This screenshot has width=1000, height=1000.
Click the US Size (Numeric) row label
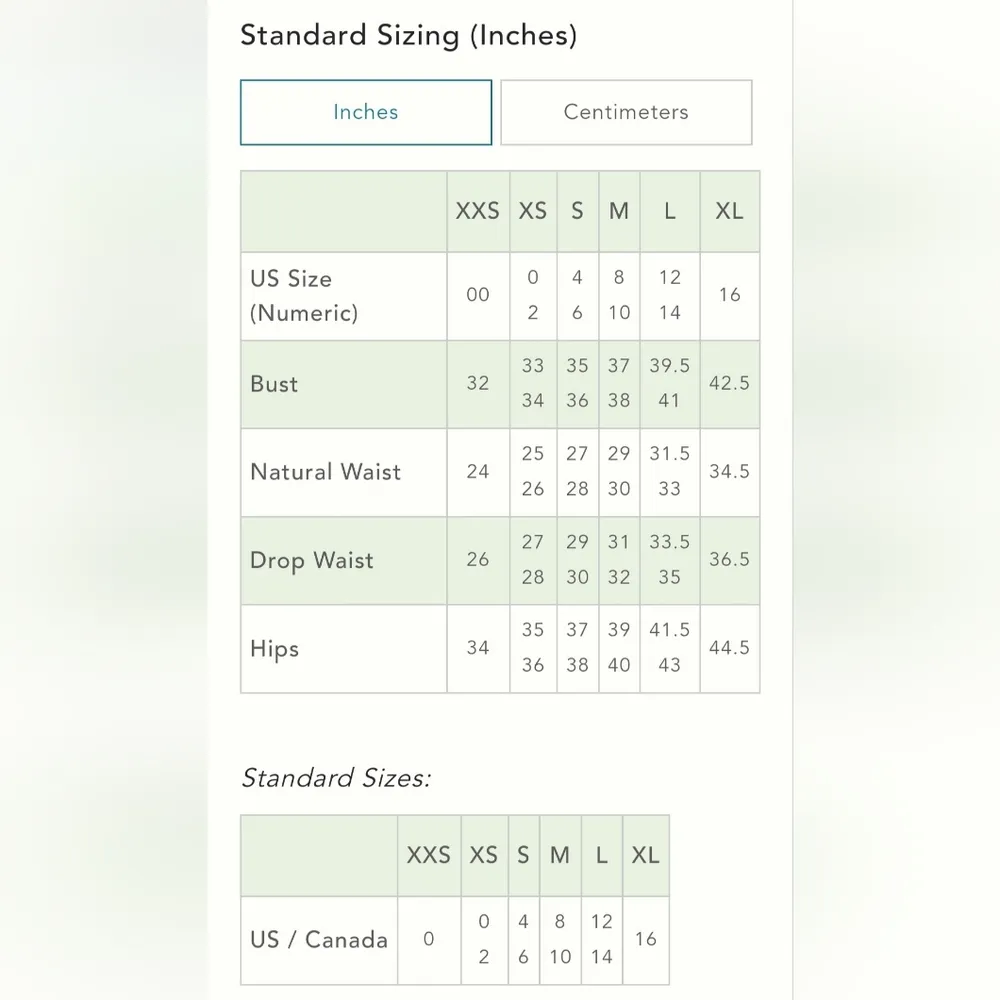(x=304, y=295)
